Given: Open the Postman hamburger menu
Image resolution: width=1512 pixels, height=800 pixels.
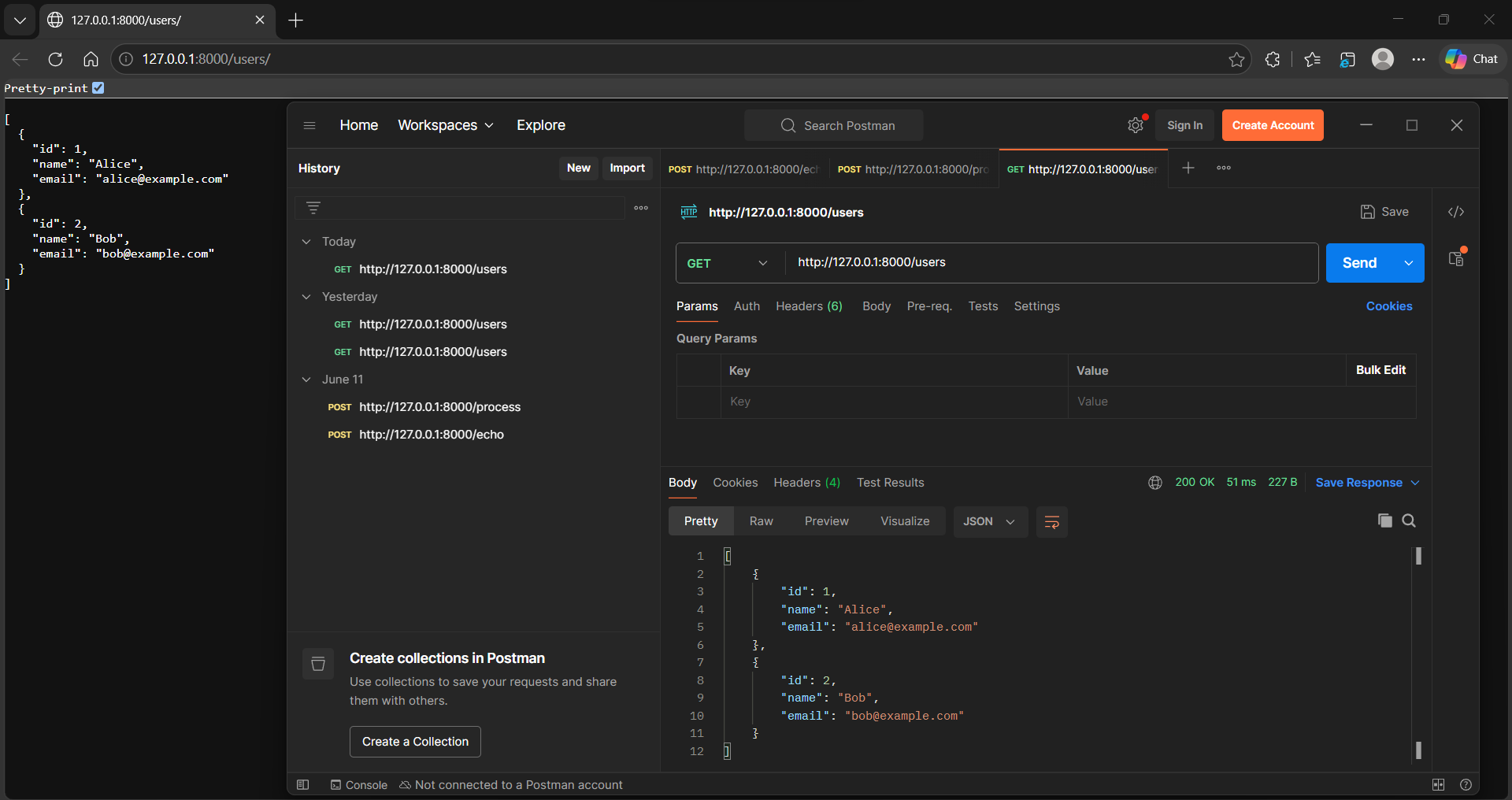Looking at the screenshot, I should 309,125.
